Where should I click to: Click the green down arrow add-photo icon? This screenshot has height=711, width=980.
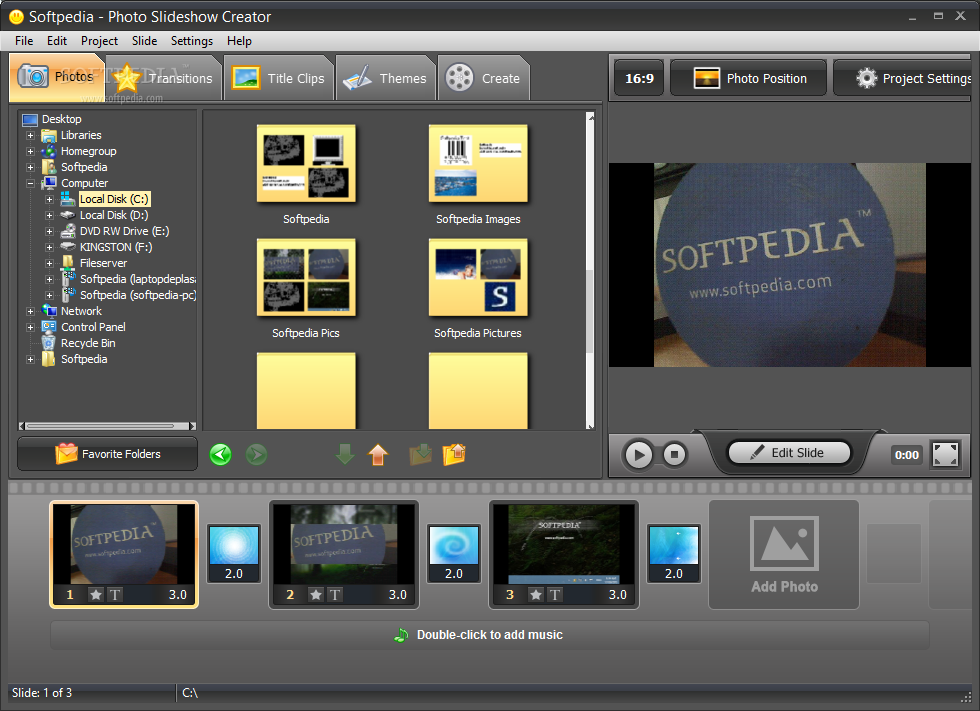point(345,454)
